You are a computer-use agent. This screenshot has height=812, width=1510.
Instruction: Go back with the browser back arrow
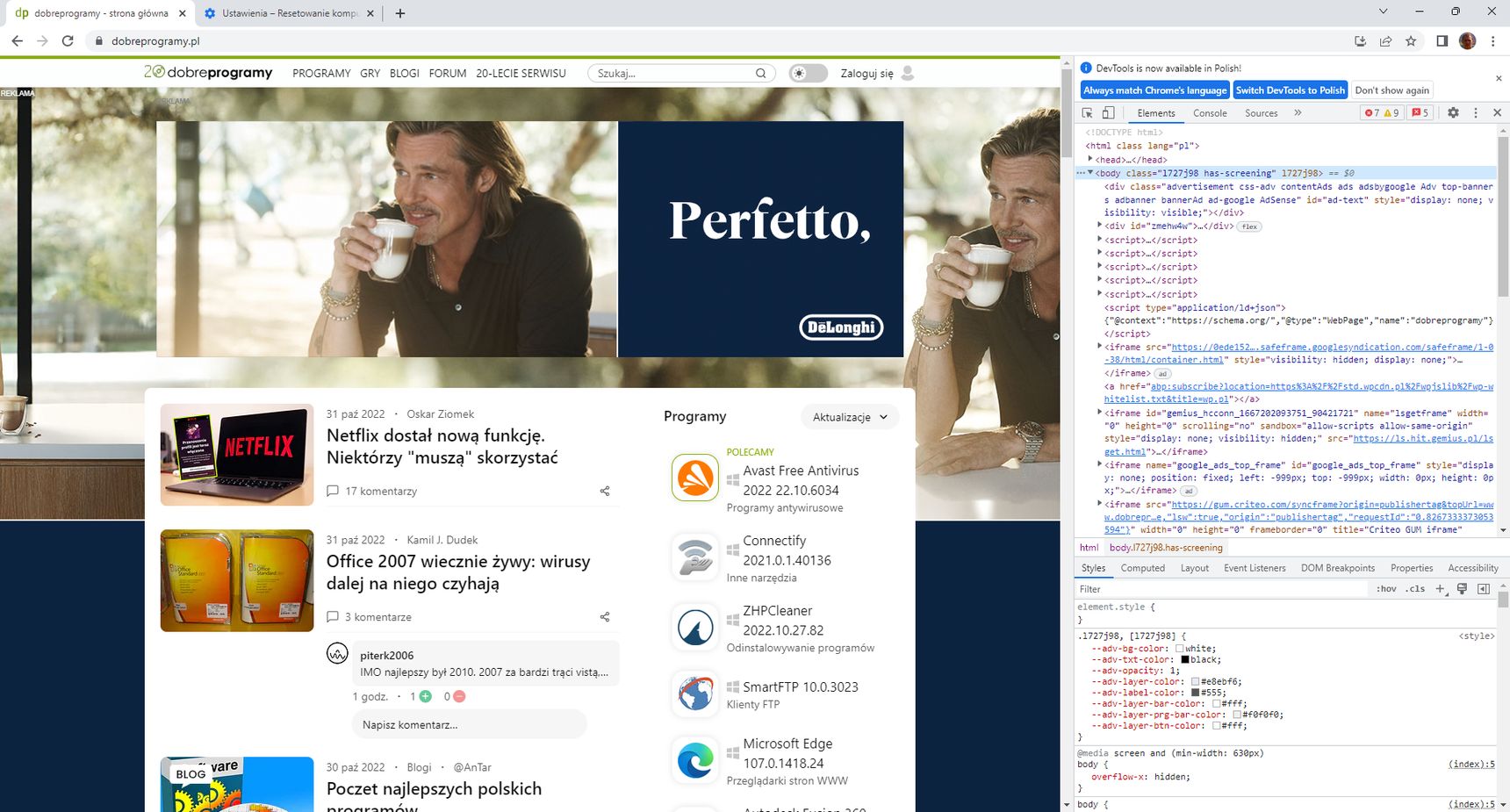(17, 40)
